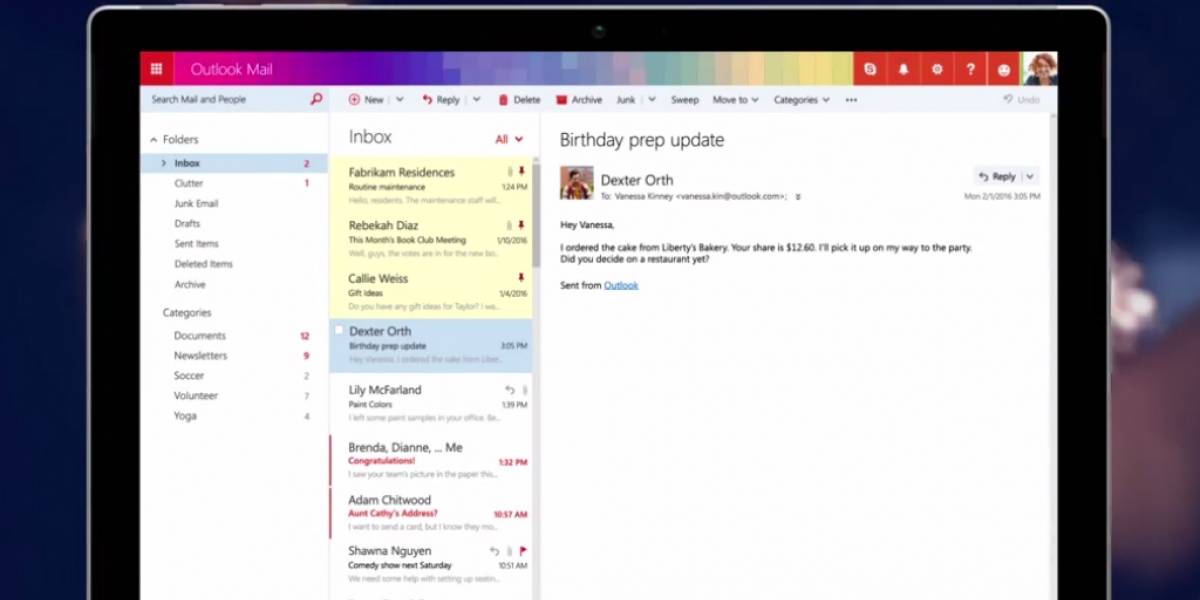This screenshot has width=1200, height=600.
Task: Open the Adam Chitwood email
Action: tap(431, 512)
